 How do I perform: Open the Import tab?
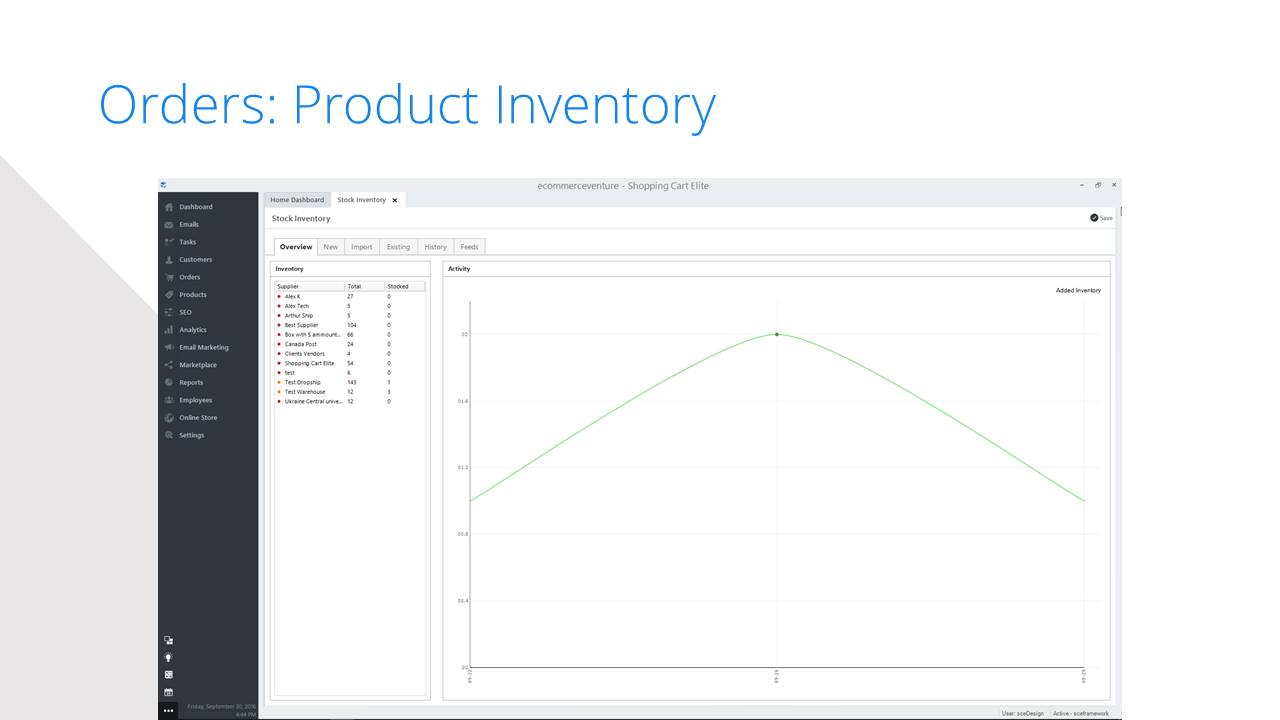pyautogui.click(x=361, y=247)
